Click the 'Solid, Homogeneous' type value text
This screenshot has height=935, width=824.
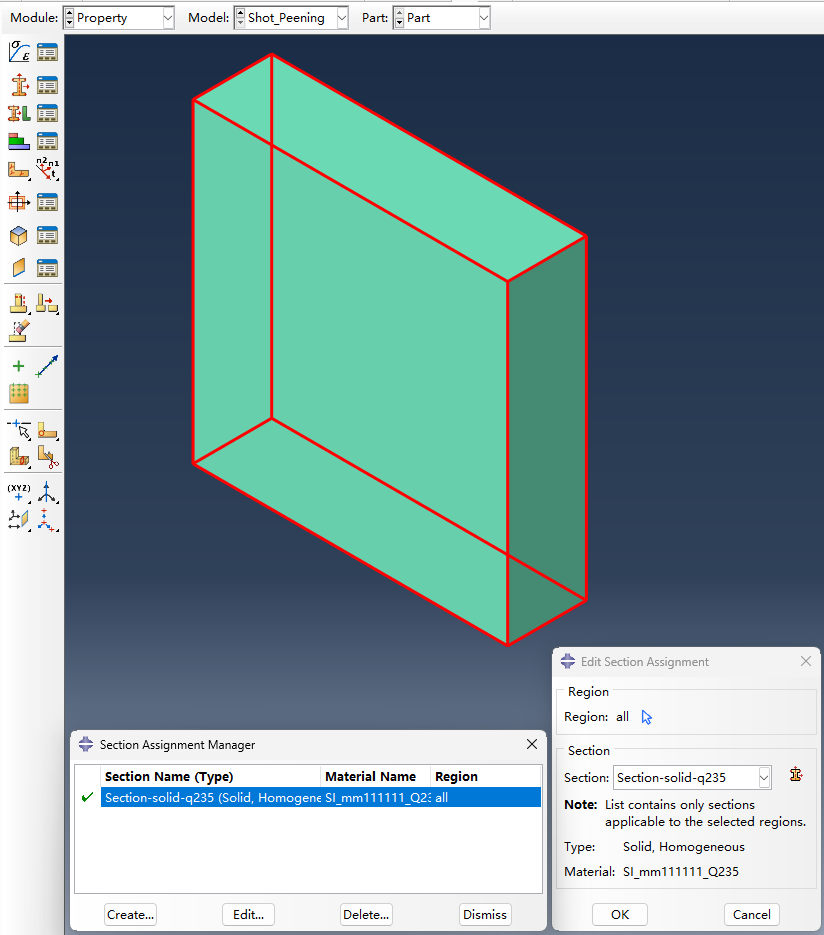click(683, 847)
